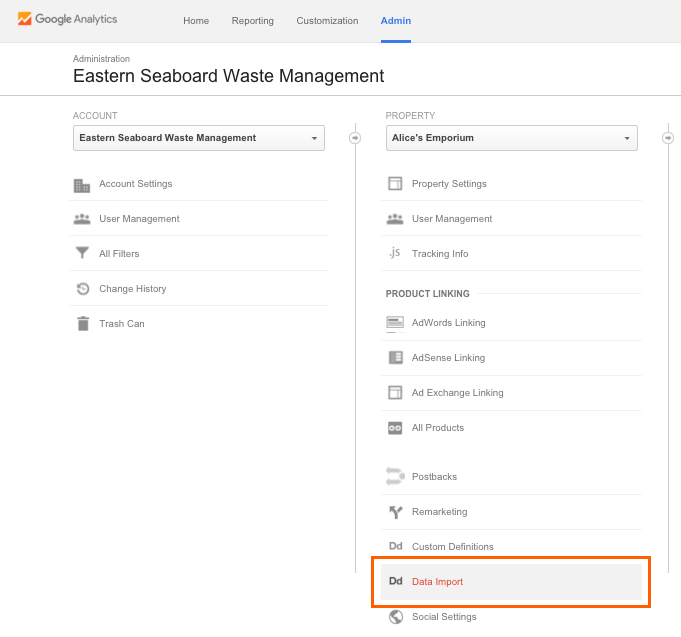Open Change History

132,289
